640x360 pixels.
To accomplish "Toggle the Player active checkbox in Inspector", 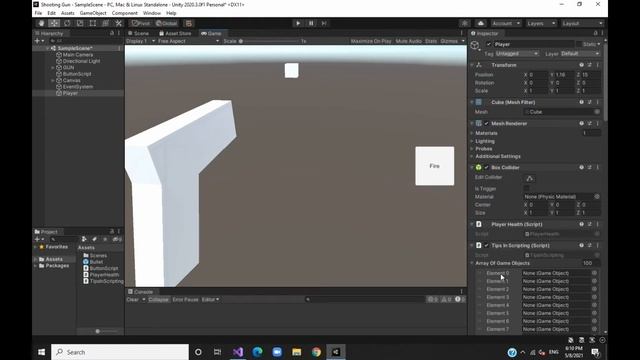I will pyautogui.click(x=489, y=44).
